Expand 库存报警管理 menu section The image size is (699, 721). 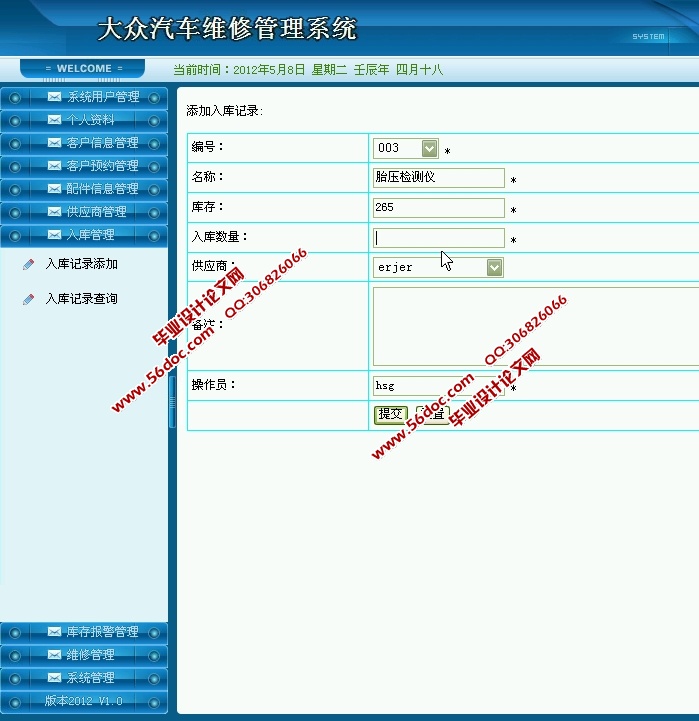click(84, 632)
